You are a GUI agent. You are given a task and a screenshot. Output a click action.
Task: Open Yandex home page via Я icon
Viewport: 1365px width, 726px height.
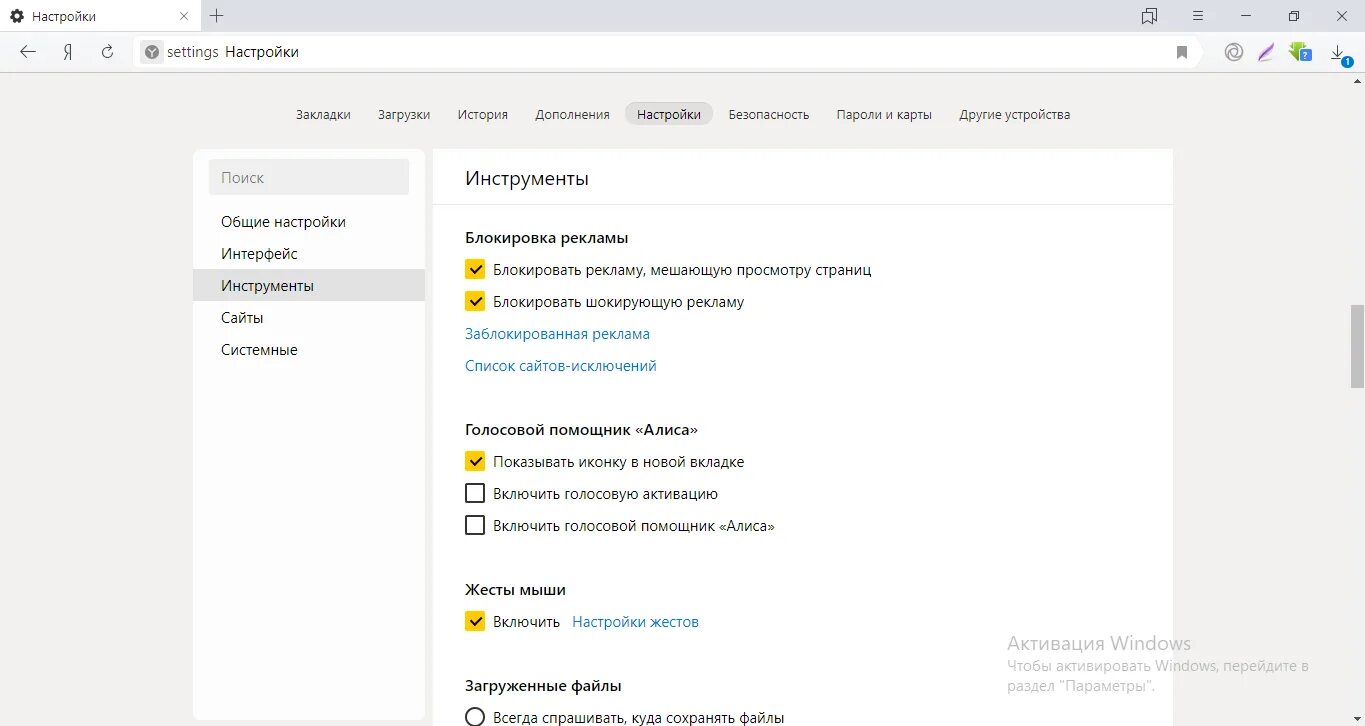coord(68,52)
